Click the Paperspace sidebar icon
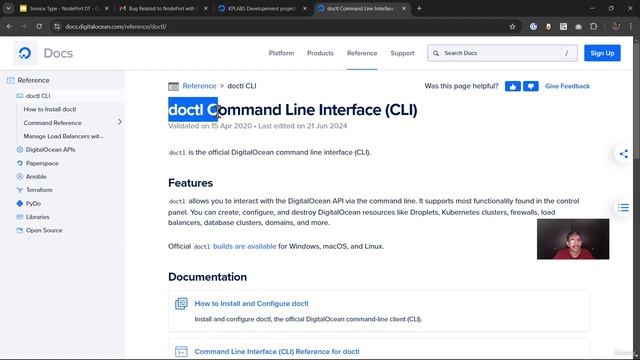The height and width of the screenshot is (360, 640). coord(20,163)
